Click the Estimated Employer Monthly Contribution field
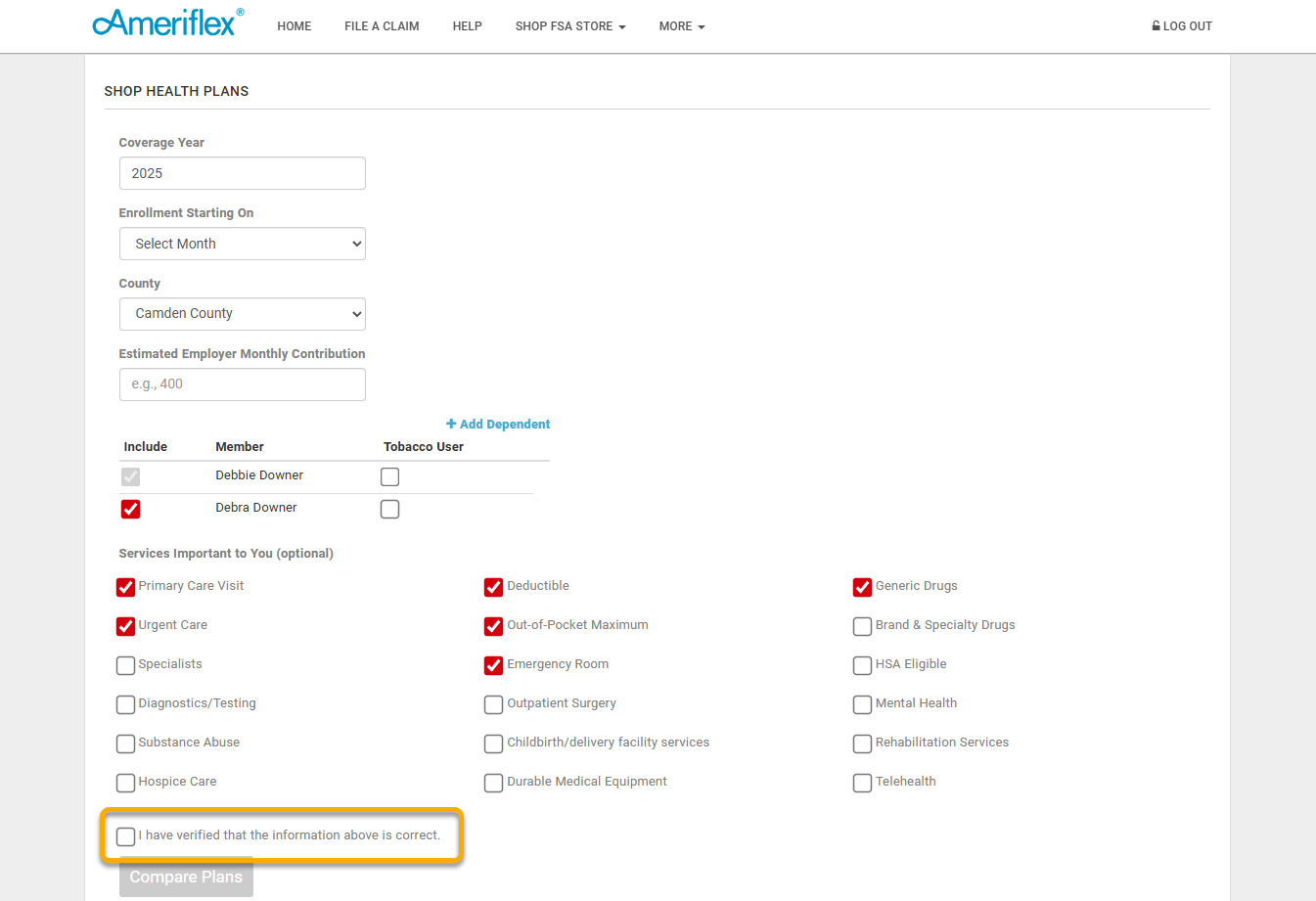The height and width of the screenshot is (901, 1316). click(242, 384)
